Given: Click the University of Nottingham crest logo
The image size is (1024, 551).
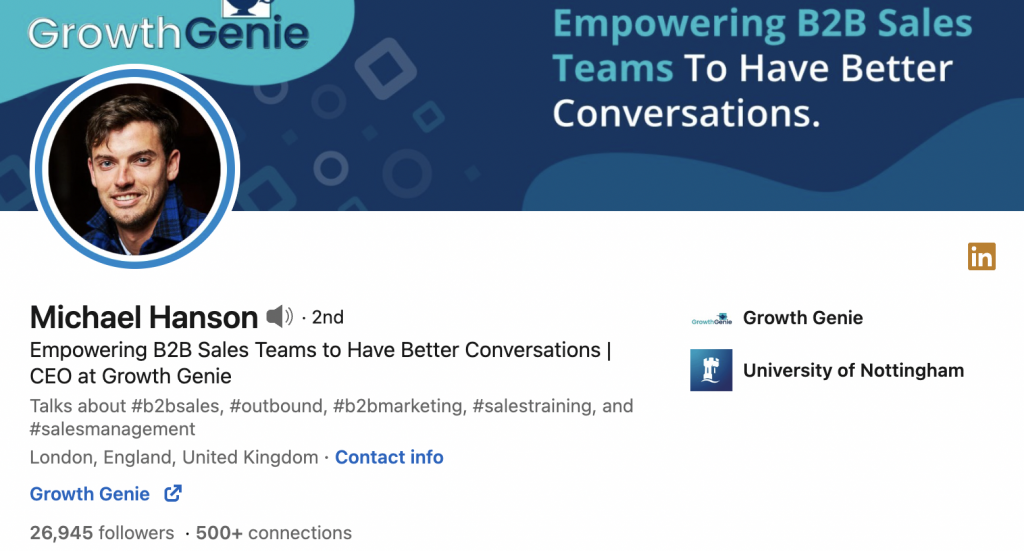Looking at the screenshot, I should [711, 370].
